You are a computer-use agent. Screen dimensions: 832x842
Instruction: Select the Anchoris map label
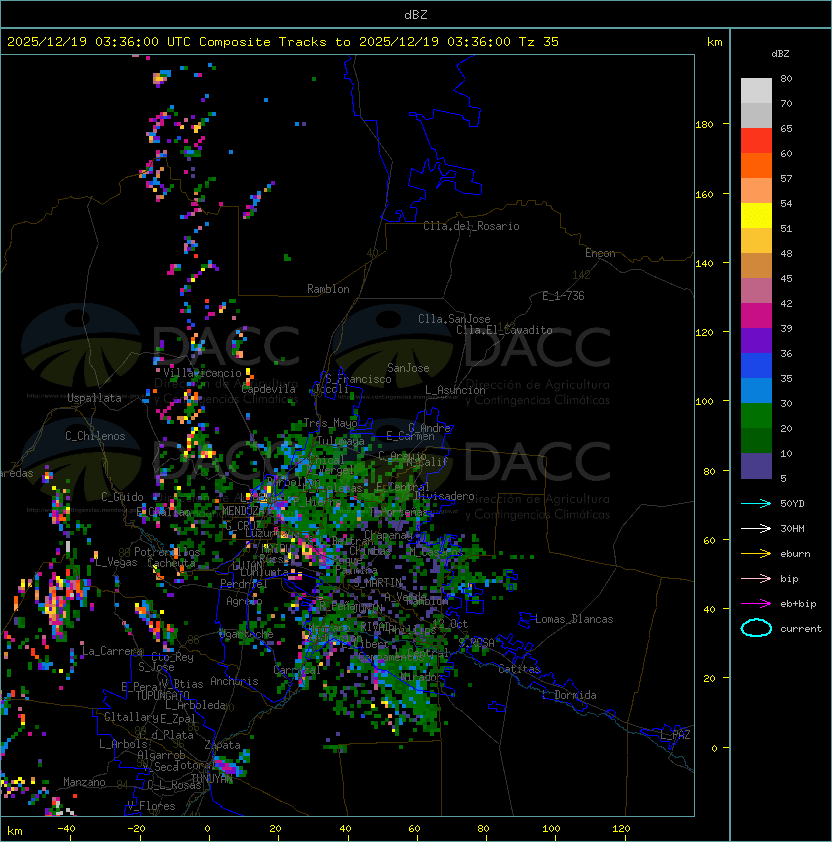point(234,681)
